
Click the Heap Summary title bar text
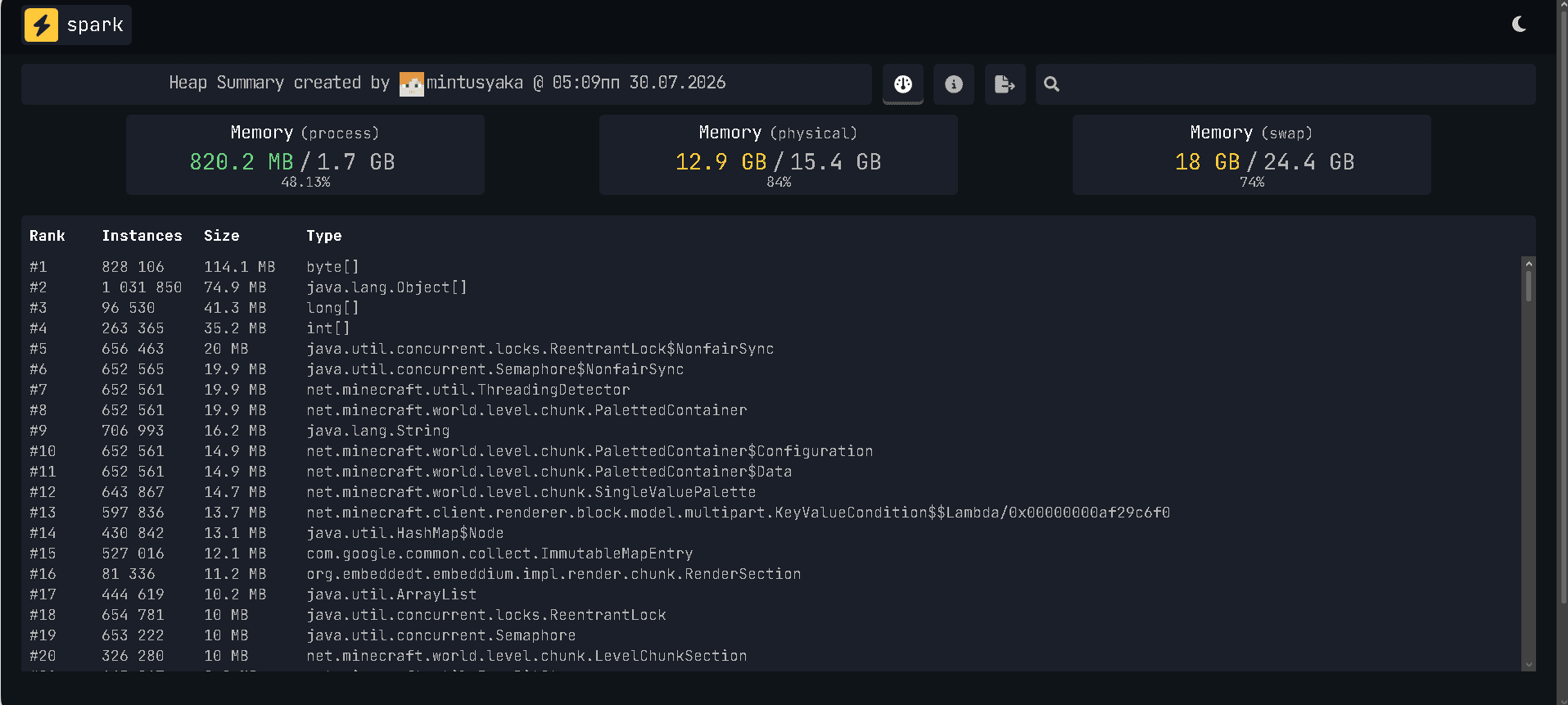click(447, 83)
